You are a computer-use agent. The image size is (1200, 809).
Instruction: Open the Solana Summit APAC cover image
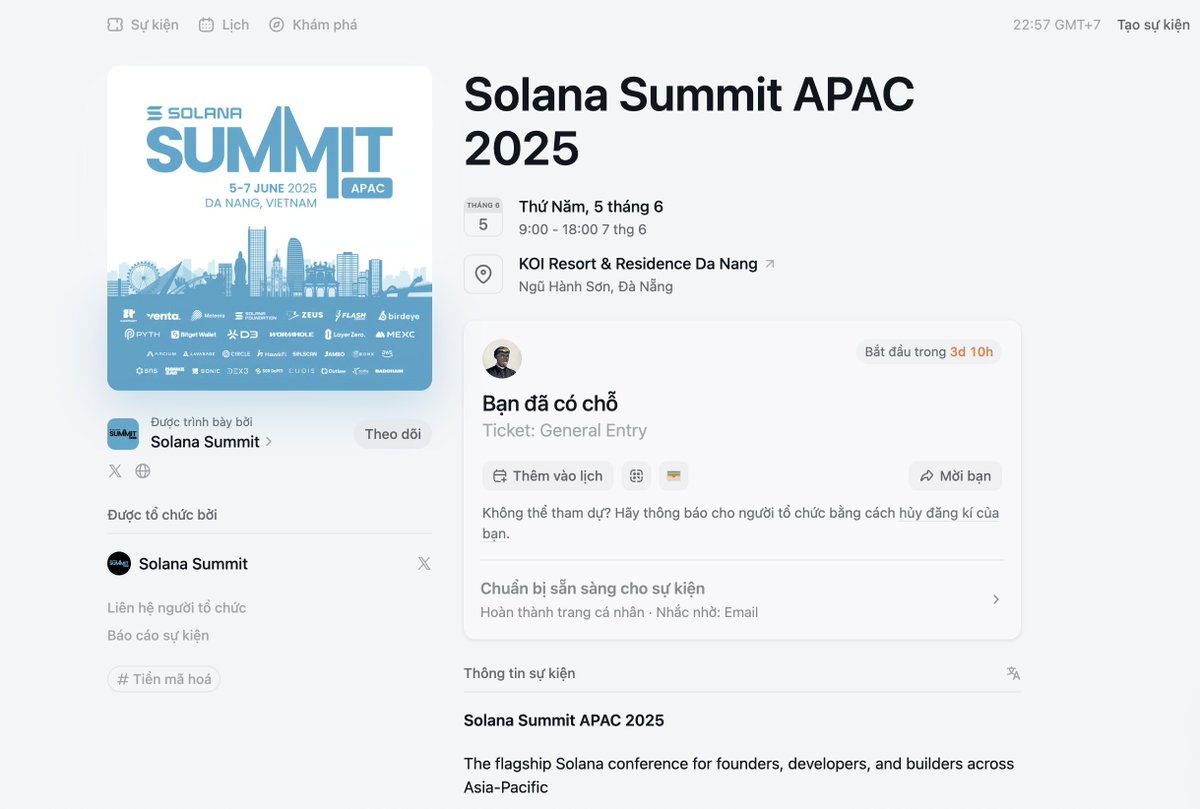coord(270,228)
